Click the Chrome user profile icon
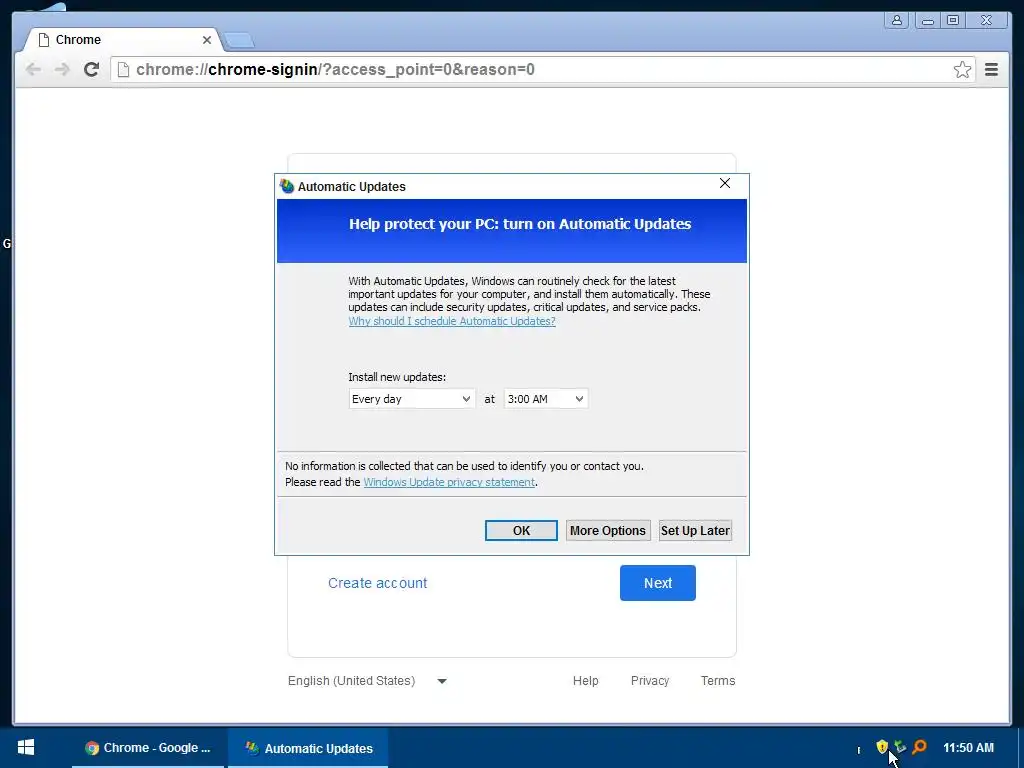Screen dimensions: 1024x768 click(x=897, y=20)
